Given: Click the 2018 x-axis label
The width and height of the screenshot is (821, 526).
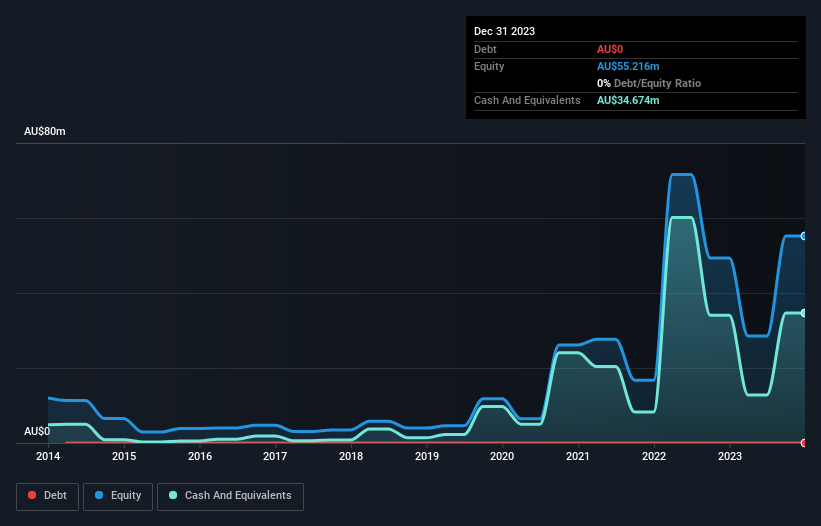Looking at the screenshot, I should [x=351, y=456].
